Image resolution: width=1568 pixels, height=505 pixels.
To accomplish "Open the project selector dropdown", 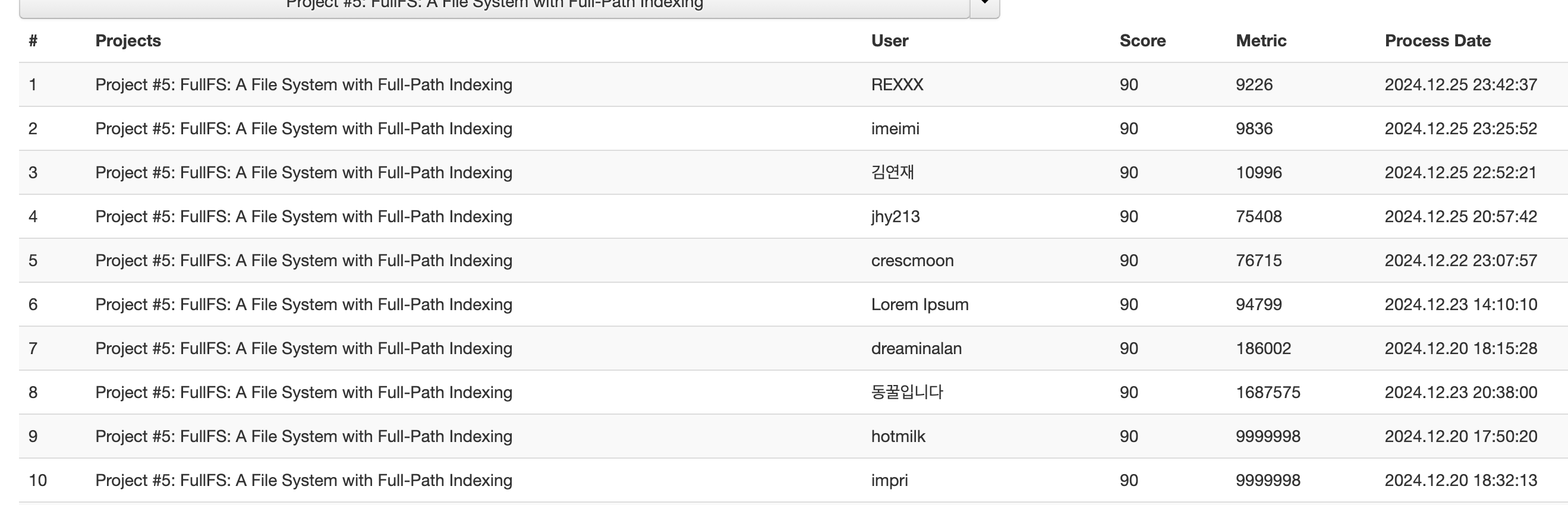I will (x=494, y=6).
